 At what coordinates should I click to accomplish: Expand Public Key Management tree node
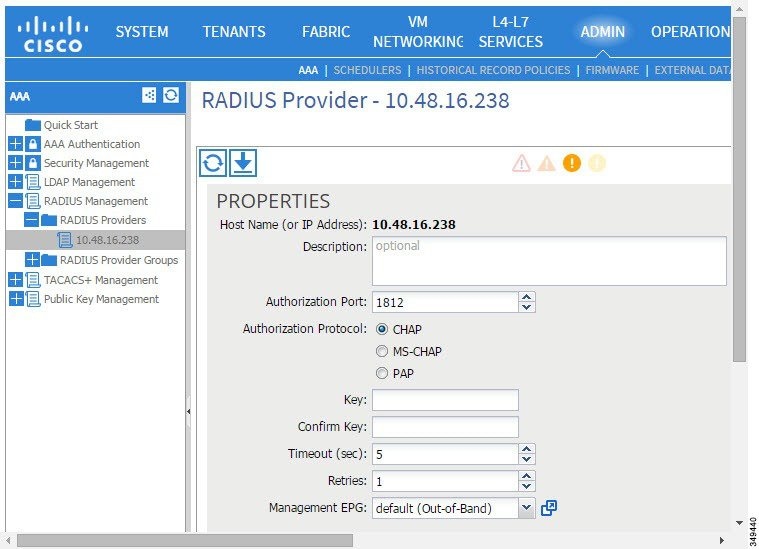click(16, 299)
